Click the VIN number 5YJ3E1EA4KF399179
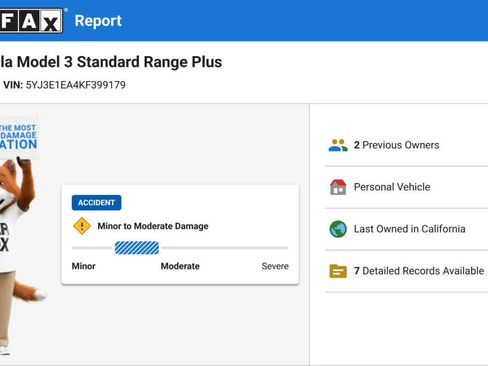 pyautogui.click(x=76, y=85)
